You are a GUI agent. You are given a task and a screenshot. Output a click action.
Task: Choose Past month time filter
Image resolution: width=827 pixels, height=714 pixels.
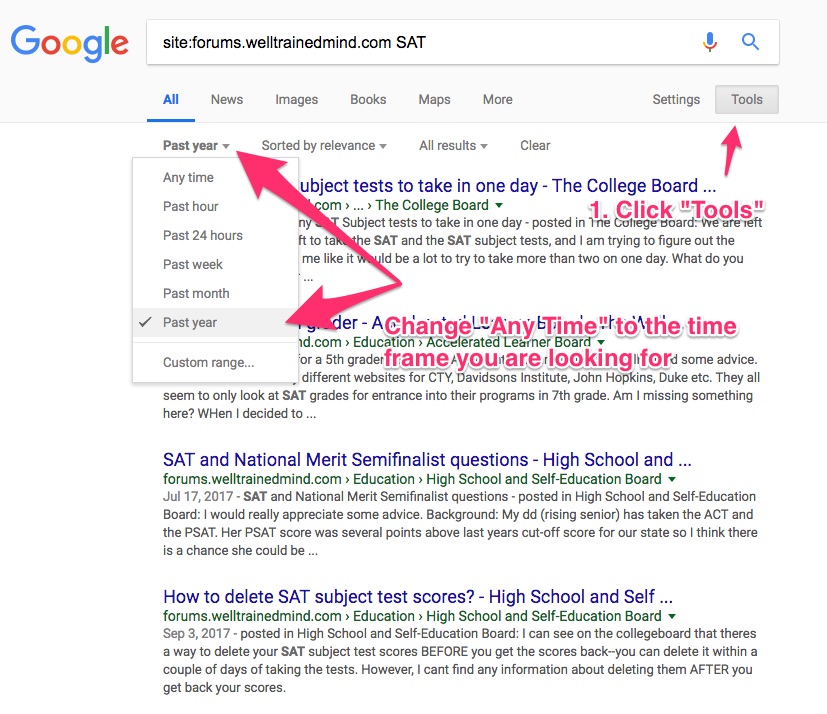[215, 294]
